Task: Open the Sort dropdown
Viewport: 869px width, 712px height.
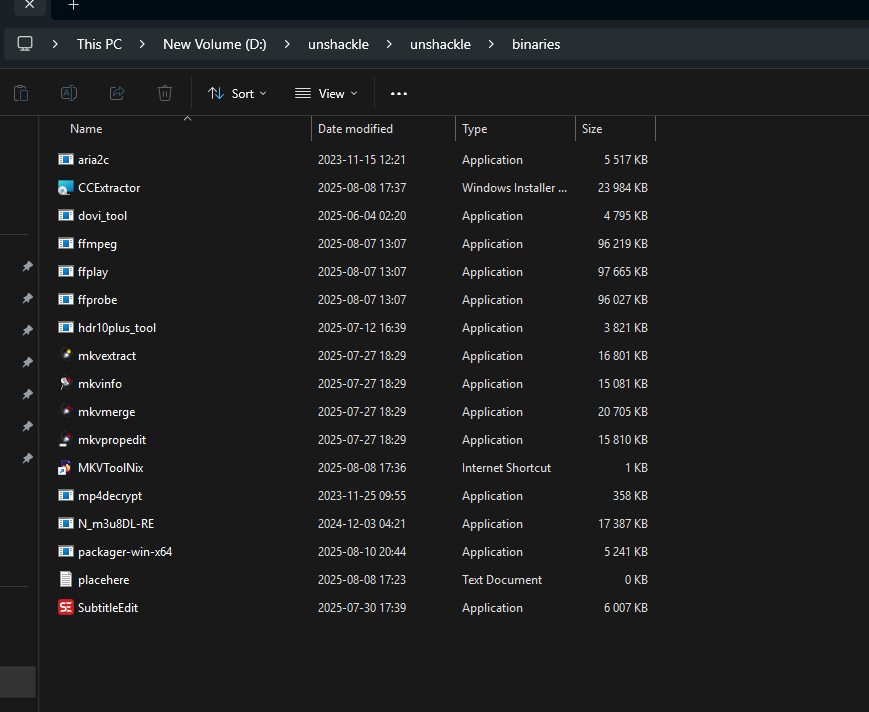Action: pyautogui.click(x=237, y=94)
